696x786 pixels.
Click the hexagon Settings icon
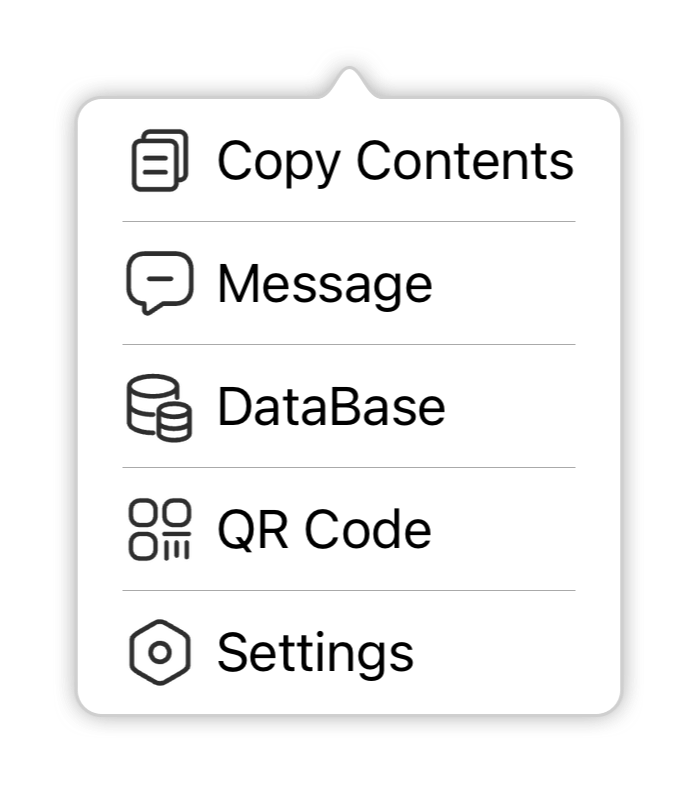160,653
